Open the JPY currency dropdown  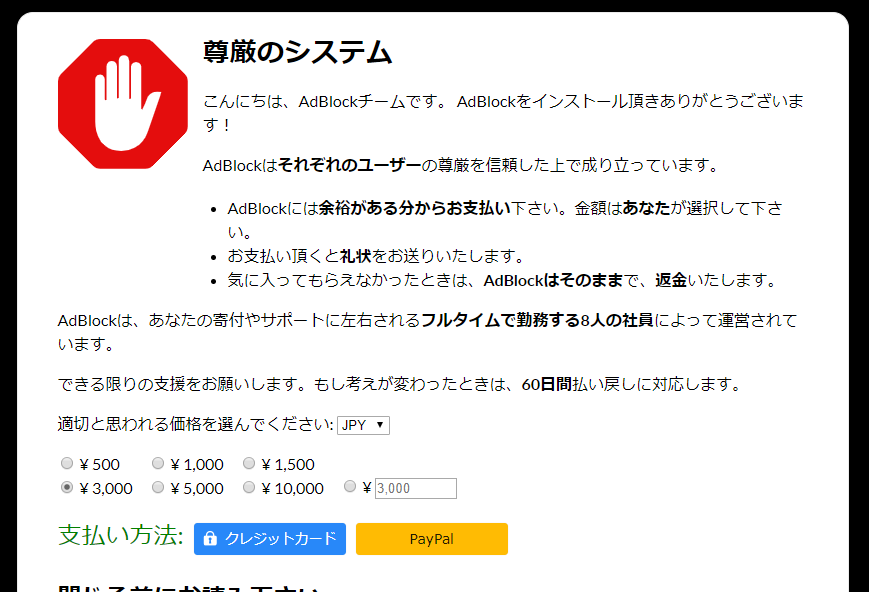tap(363, 425)
